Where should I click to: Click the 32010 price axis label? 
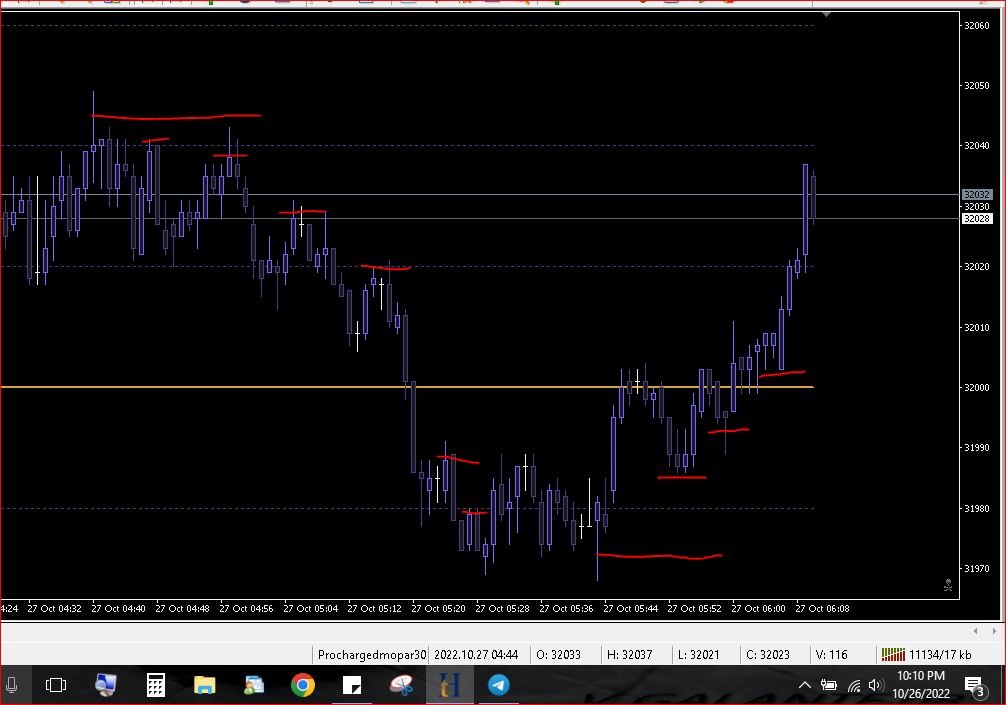click(x=976, y=327)
